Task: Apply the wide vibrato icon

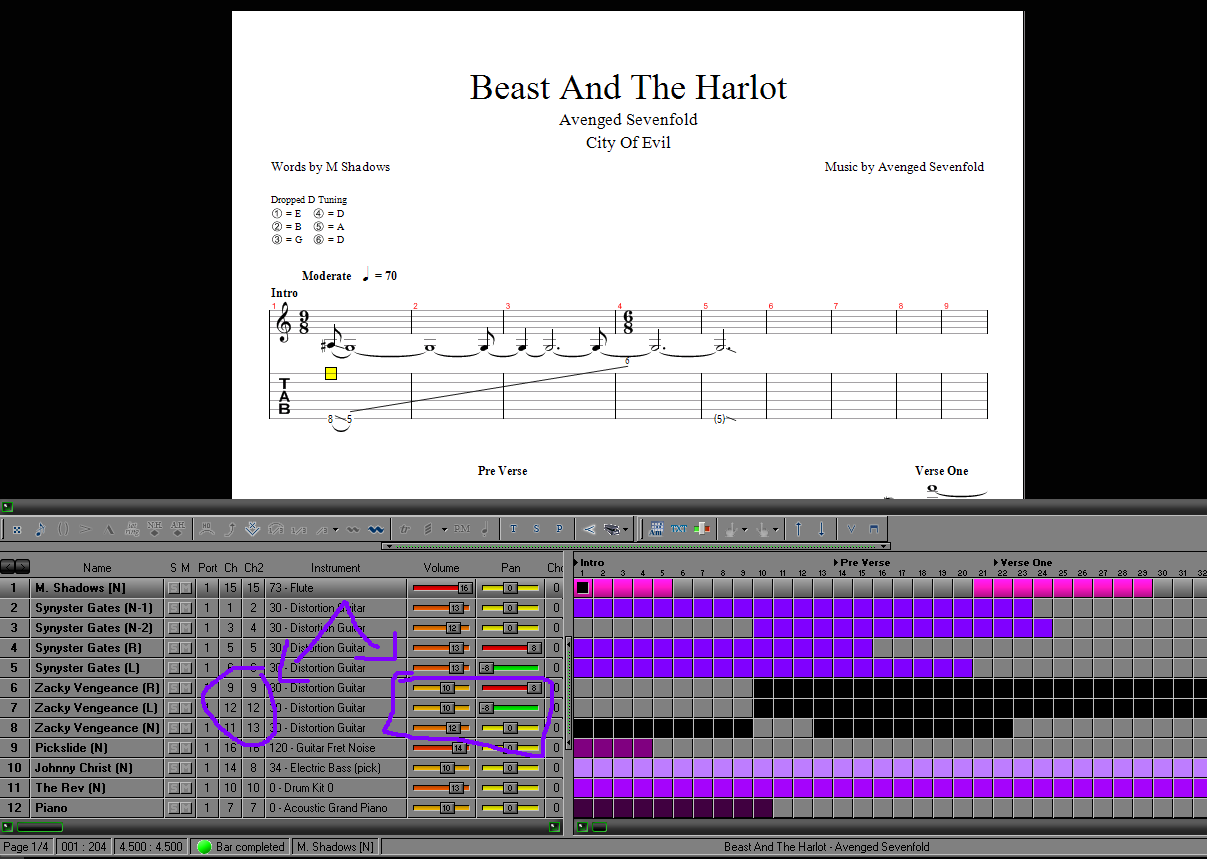Action: 376,529
